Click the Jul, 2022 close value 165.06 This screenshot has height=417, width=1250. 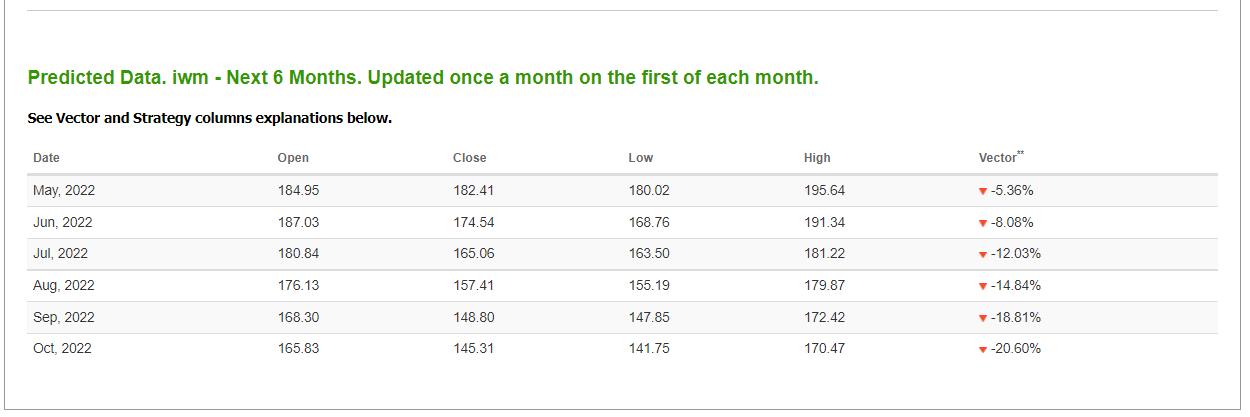(474, 253)
